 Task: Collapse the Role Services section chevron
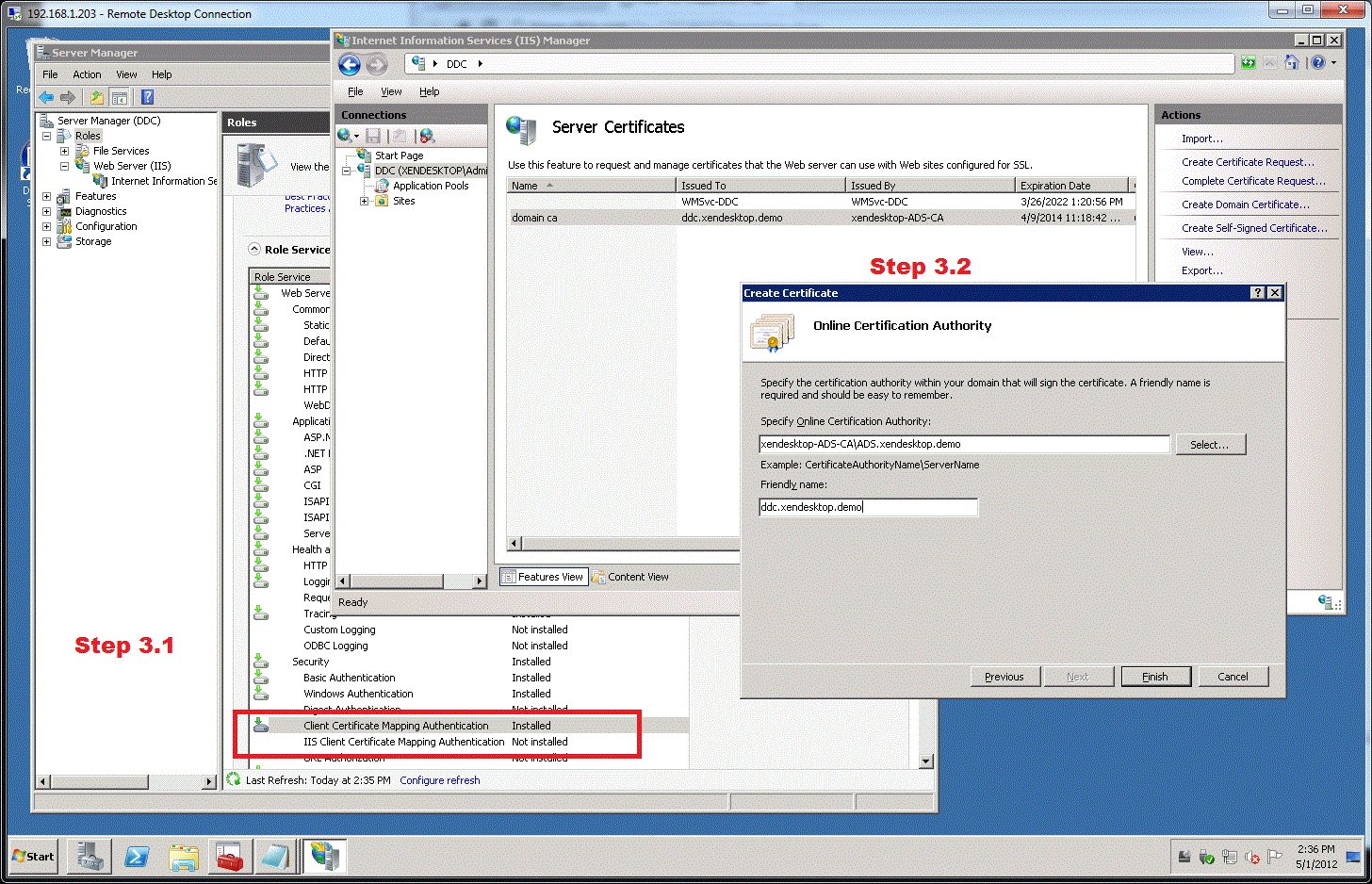point(254,249)
